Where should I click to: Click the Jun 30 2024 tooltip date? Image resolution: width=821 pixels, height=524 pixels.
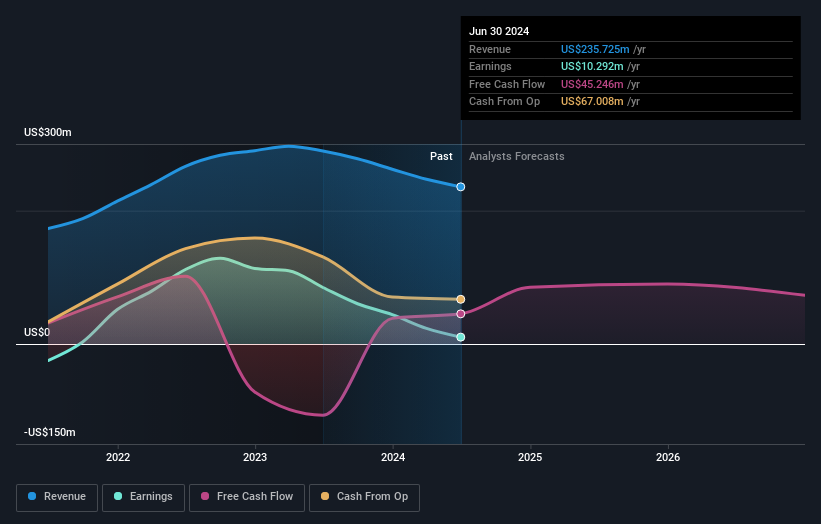(x=499, y=31)
